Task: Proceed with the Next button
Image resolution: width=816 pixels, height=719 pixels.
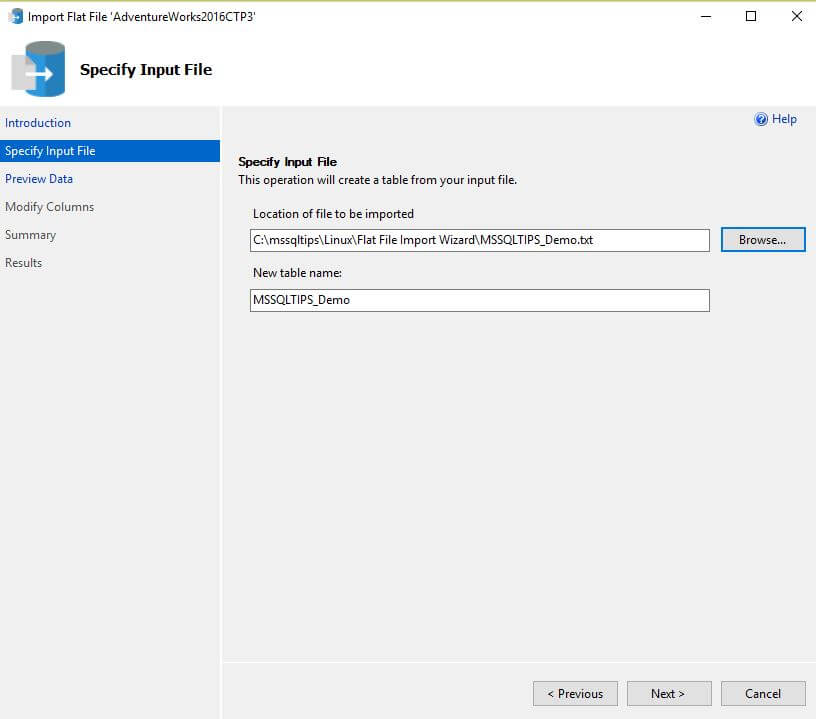Action: click(x=668, y=694)
